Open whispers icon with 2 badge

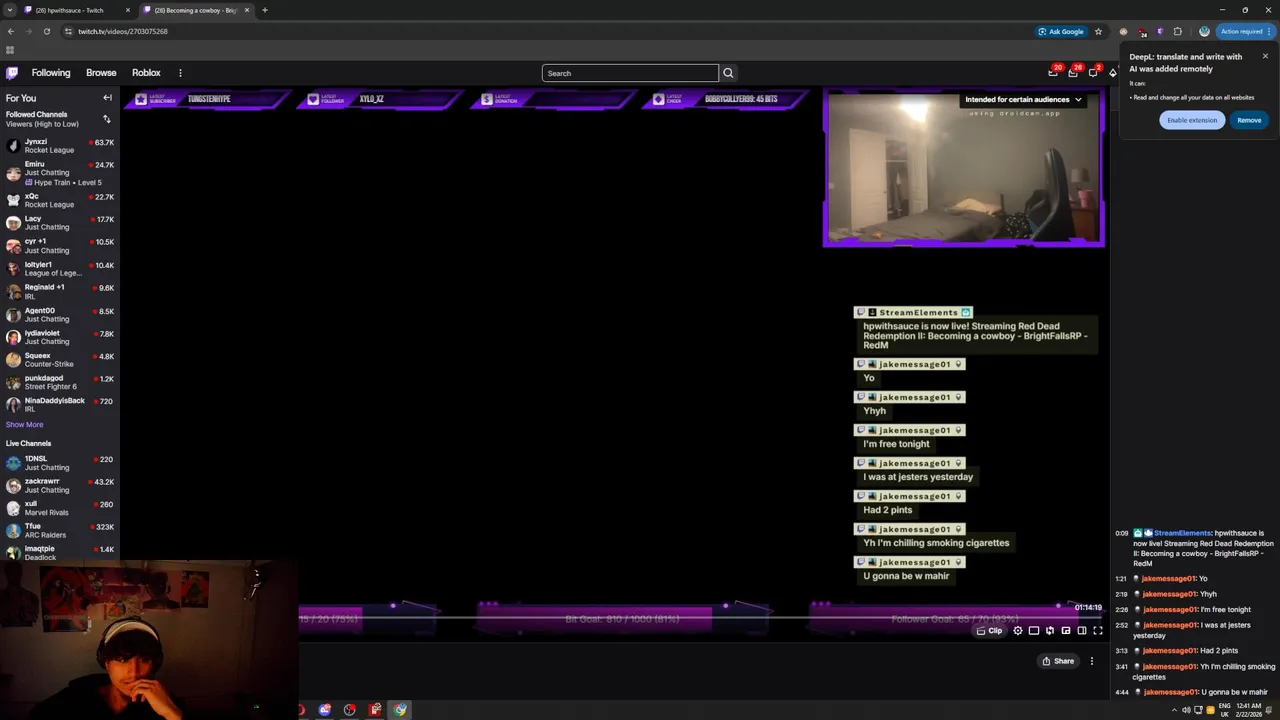(x=1093, y=72)
